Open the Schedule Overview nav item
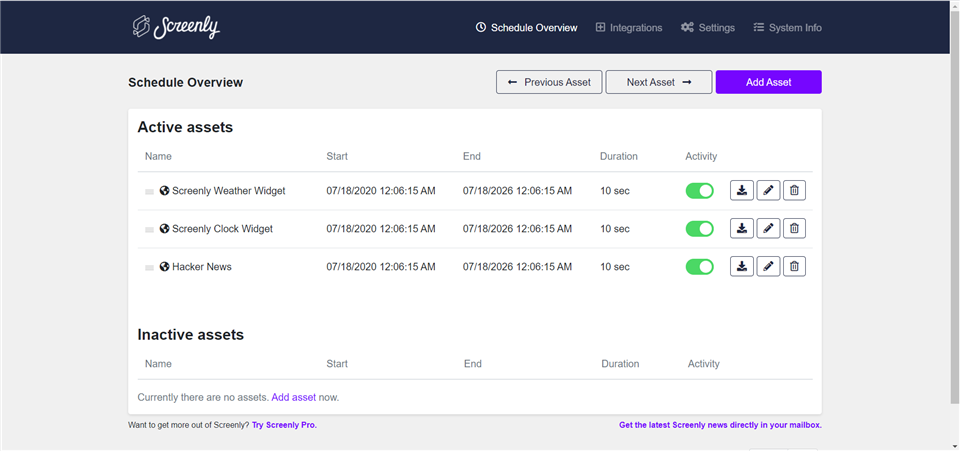The width and height of the screenshot is (960, 451). (527, 28)
